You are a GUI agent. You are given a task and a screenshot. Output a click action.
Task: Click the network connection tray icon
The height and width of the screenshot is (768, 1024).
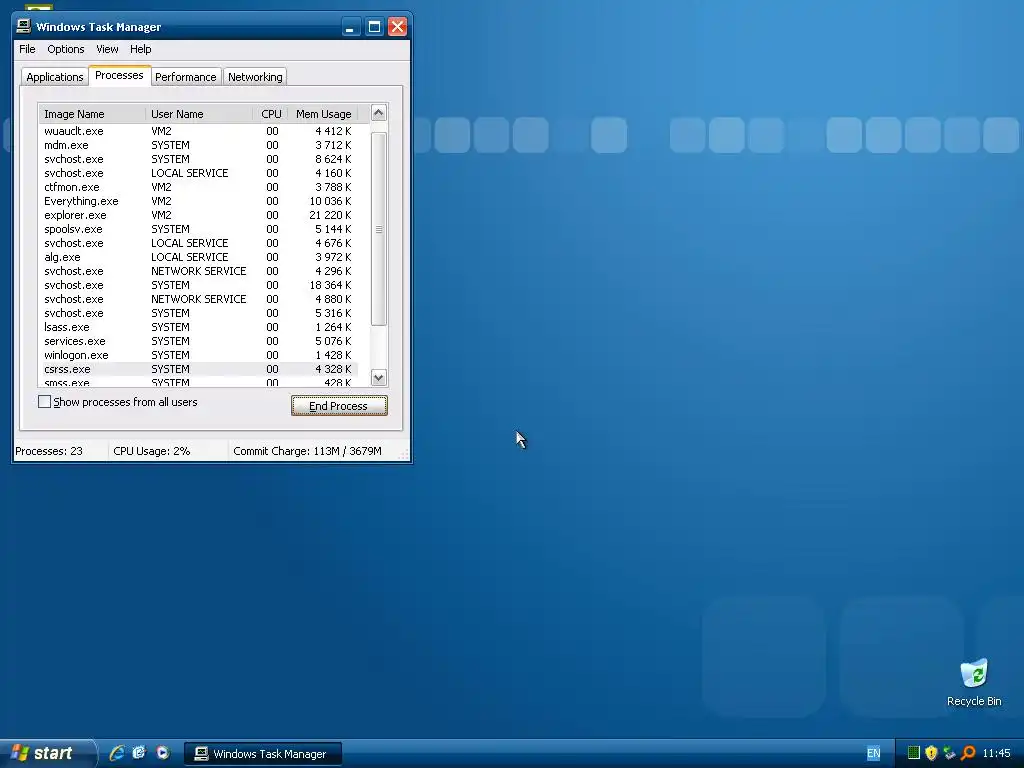coord(950,753)
